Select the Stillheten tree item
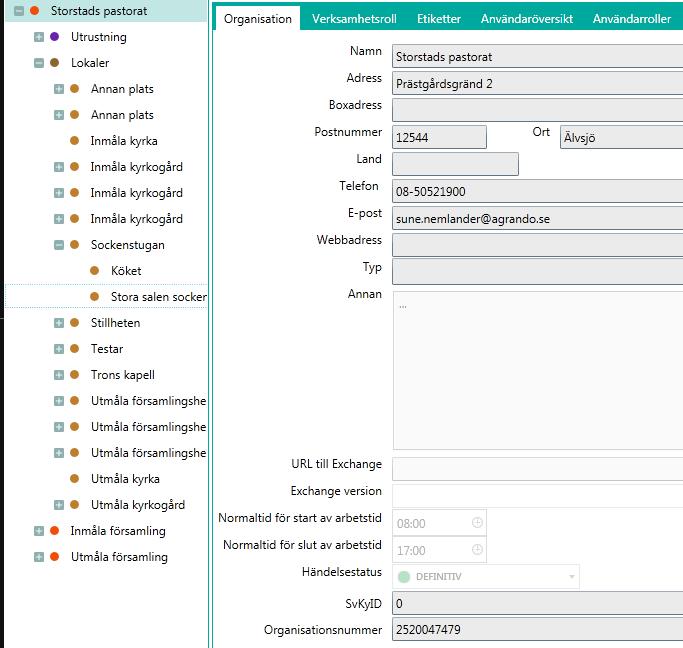Image resolution: width=683 pixels, height=648 pixels. pyautogui.click(x=115, y=323)
